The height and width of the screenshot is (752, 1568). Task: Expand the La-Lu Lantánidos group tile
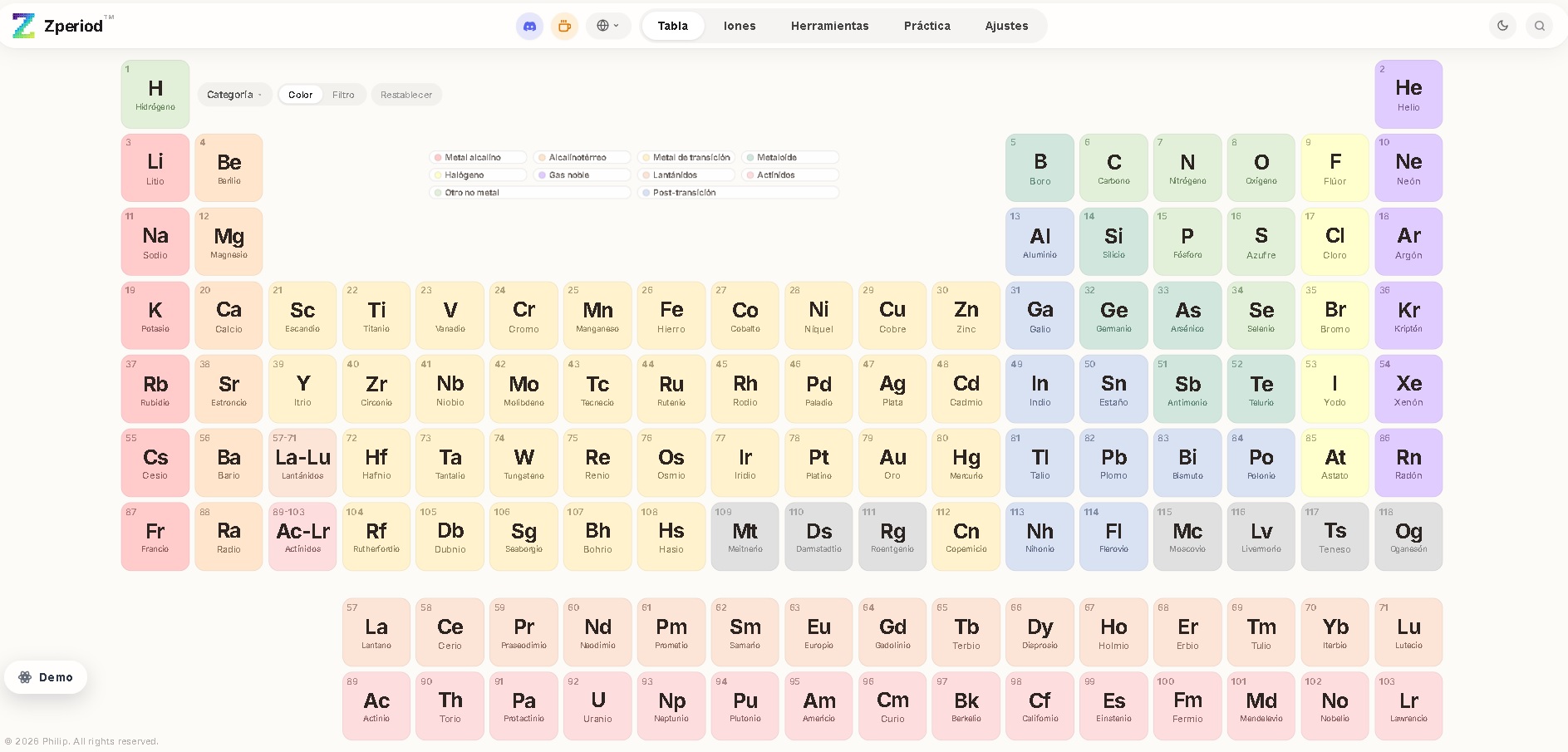302,463
